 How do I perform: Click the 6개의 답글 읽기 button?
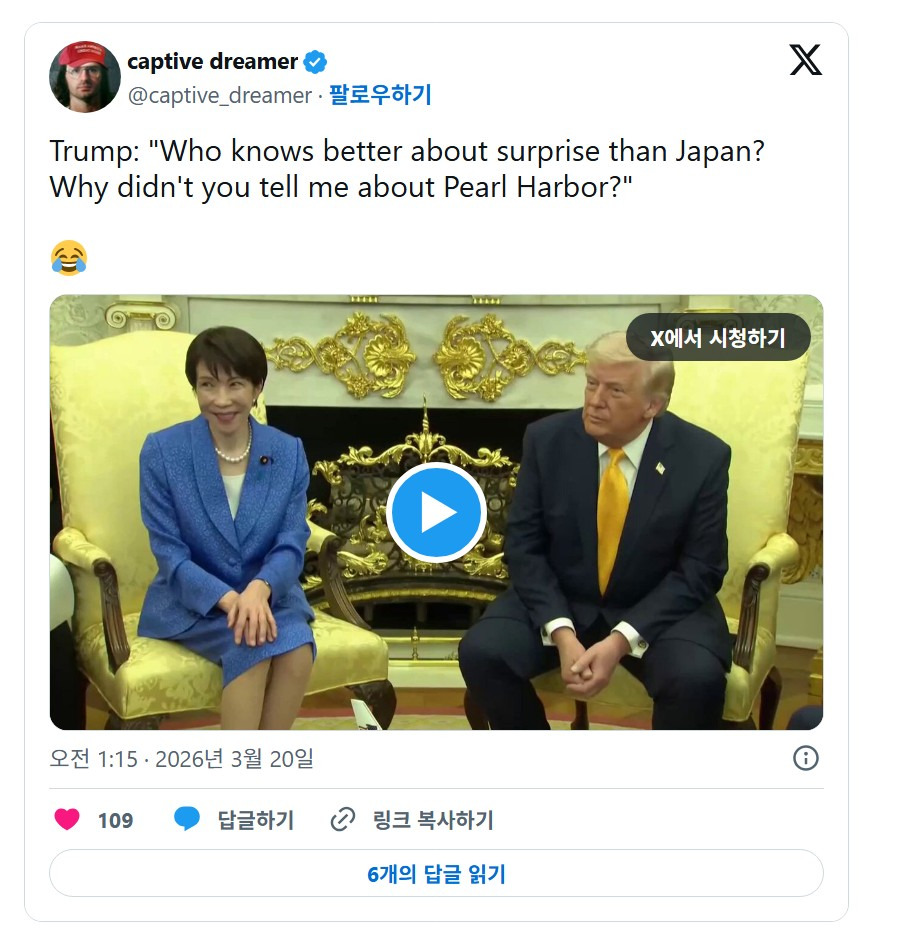point(436,873)
